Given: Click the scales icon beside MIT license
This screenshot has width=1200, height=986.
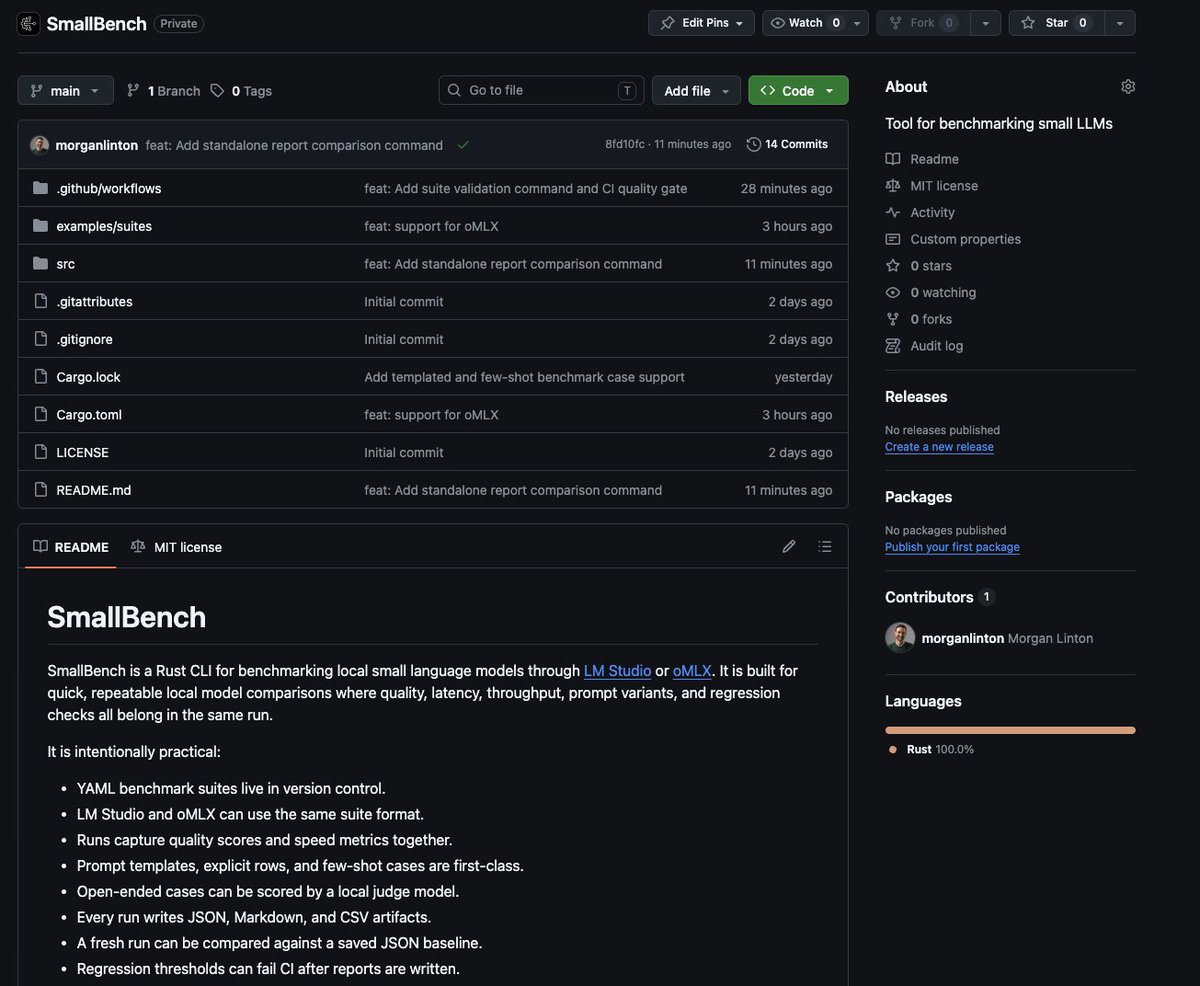Looking at the screenshot, I should click(x=893, y=186).
